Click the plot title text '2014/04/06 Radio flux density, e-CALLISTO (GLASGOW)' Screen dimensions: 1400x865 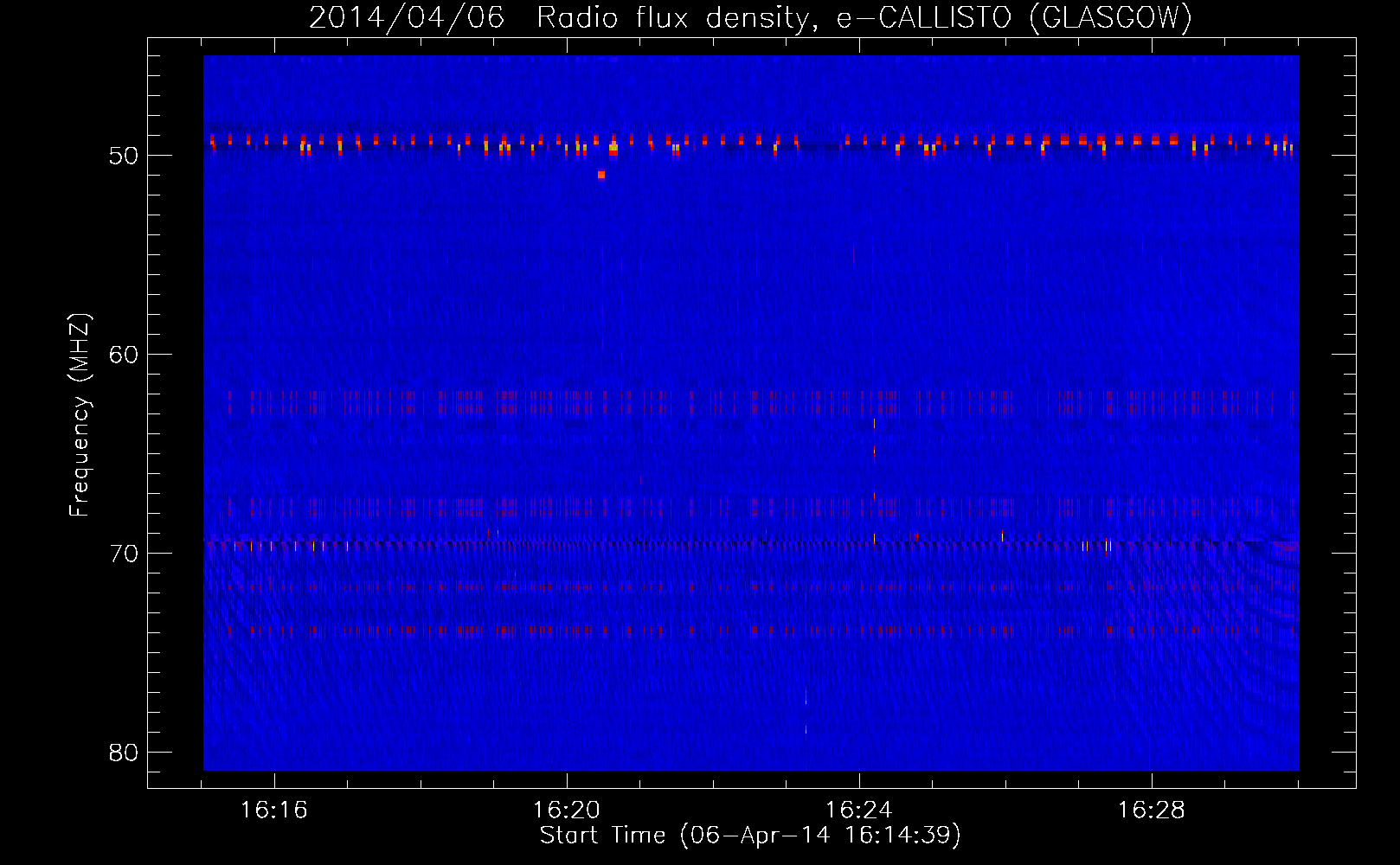pyautogui.click(x=751, y=17)
